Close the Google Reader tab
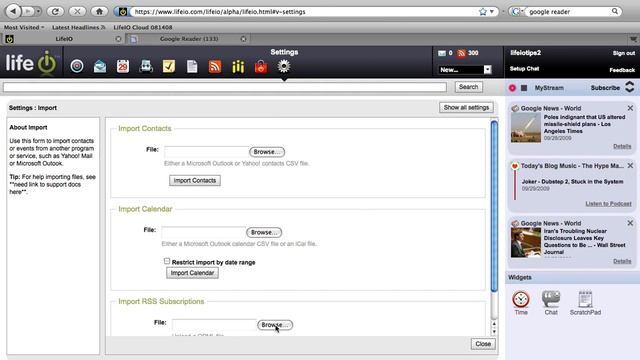Image resolution: width=640 pixels, height=360 pixels. click(x=243, y=39)
